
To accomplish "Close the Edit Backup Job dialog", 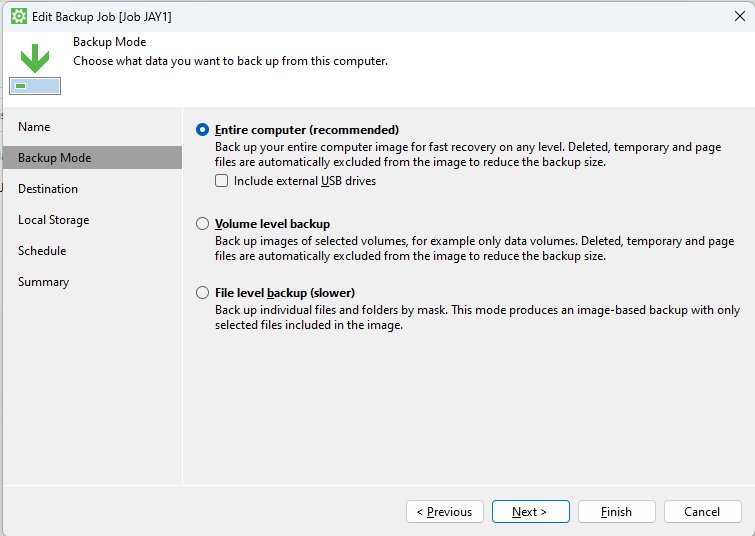I will coord(738,16).
